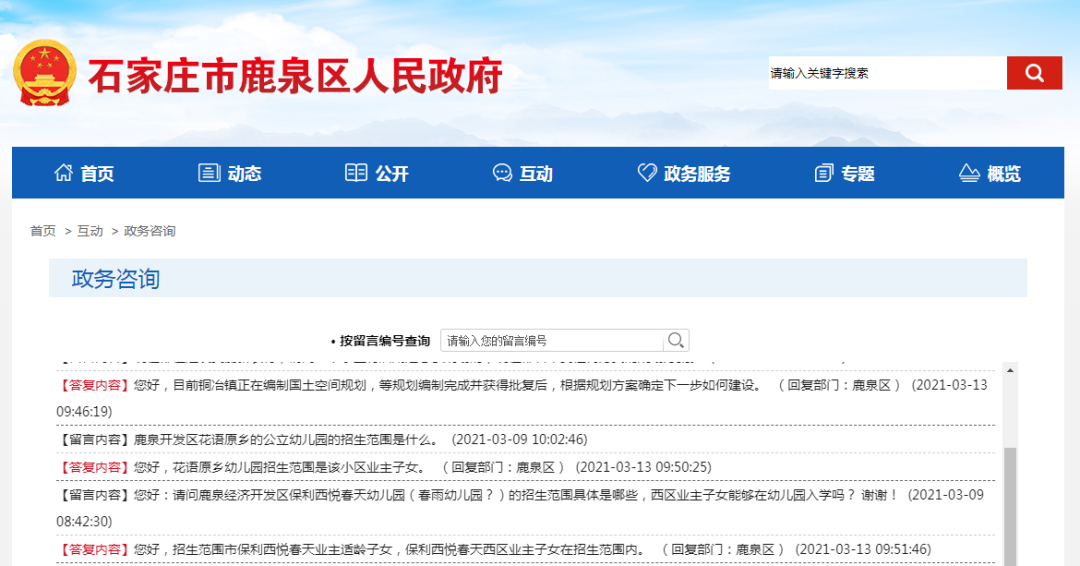The height and width of the screenshot is (566, 1080).
Task: Click the heart icon beside 政务服务
Action: click(647, 173)
